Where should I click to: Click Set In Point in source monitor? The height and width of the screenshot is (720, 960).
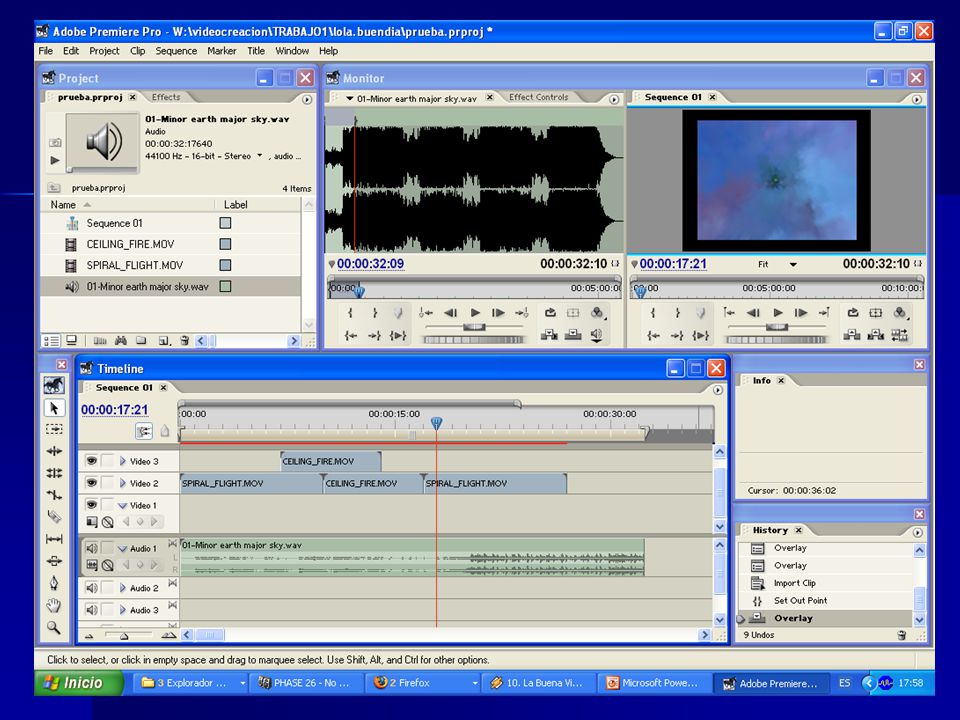[350, 313]
